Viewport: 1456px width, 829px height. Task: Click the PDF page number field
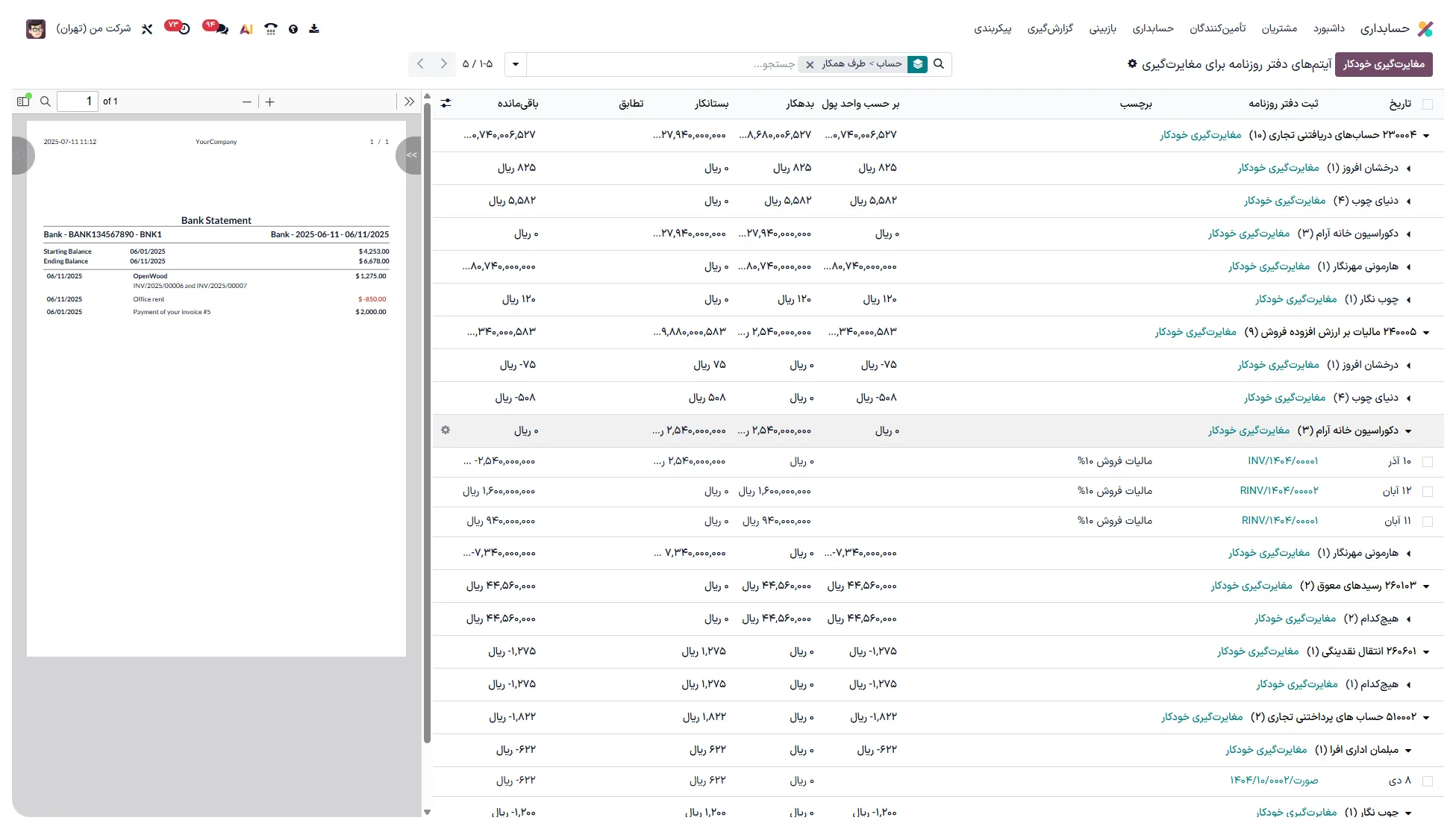click(78, 101)
